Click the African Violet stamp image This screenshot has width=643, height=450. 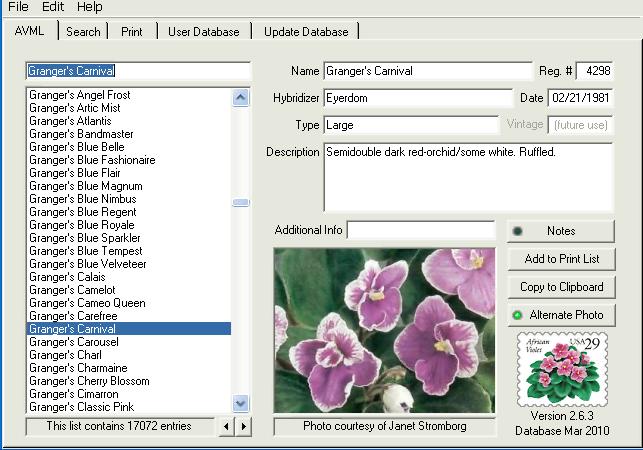562,370
